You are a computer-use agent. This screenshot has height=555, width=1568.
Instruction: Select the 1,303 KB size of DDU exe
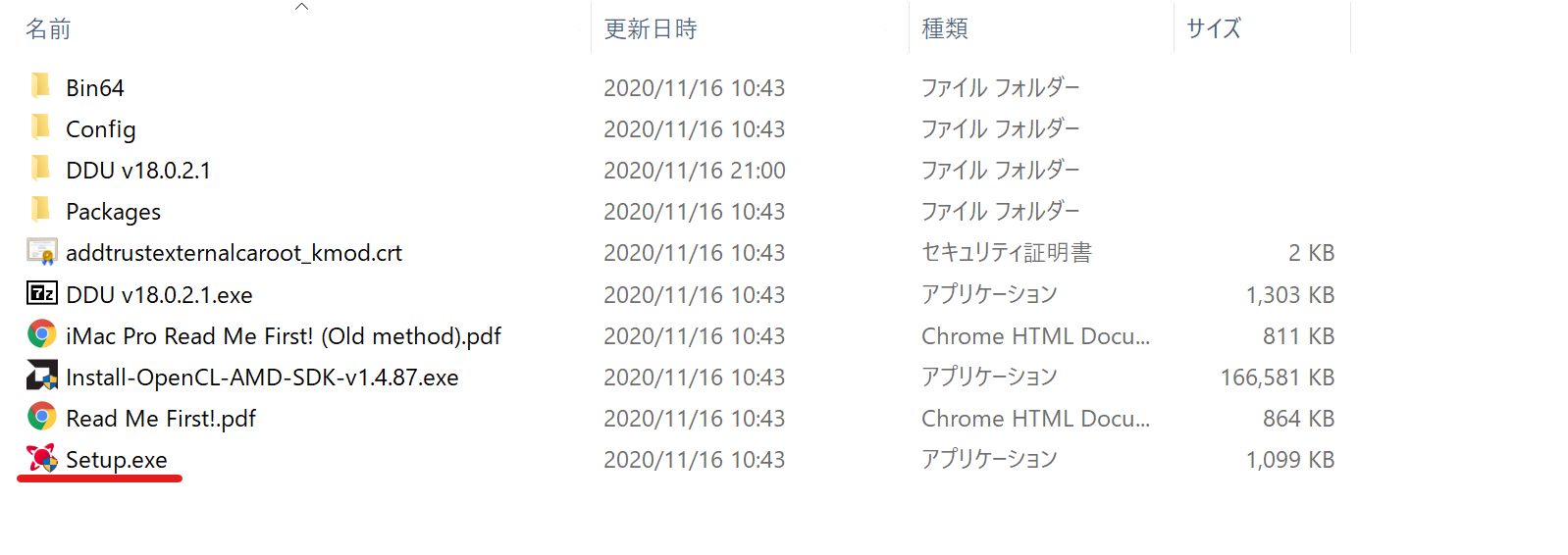(1290, 295)
